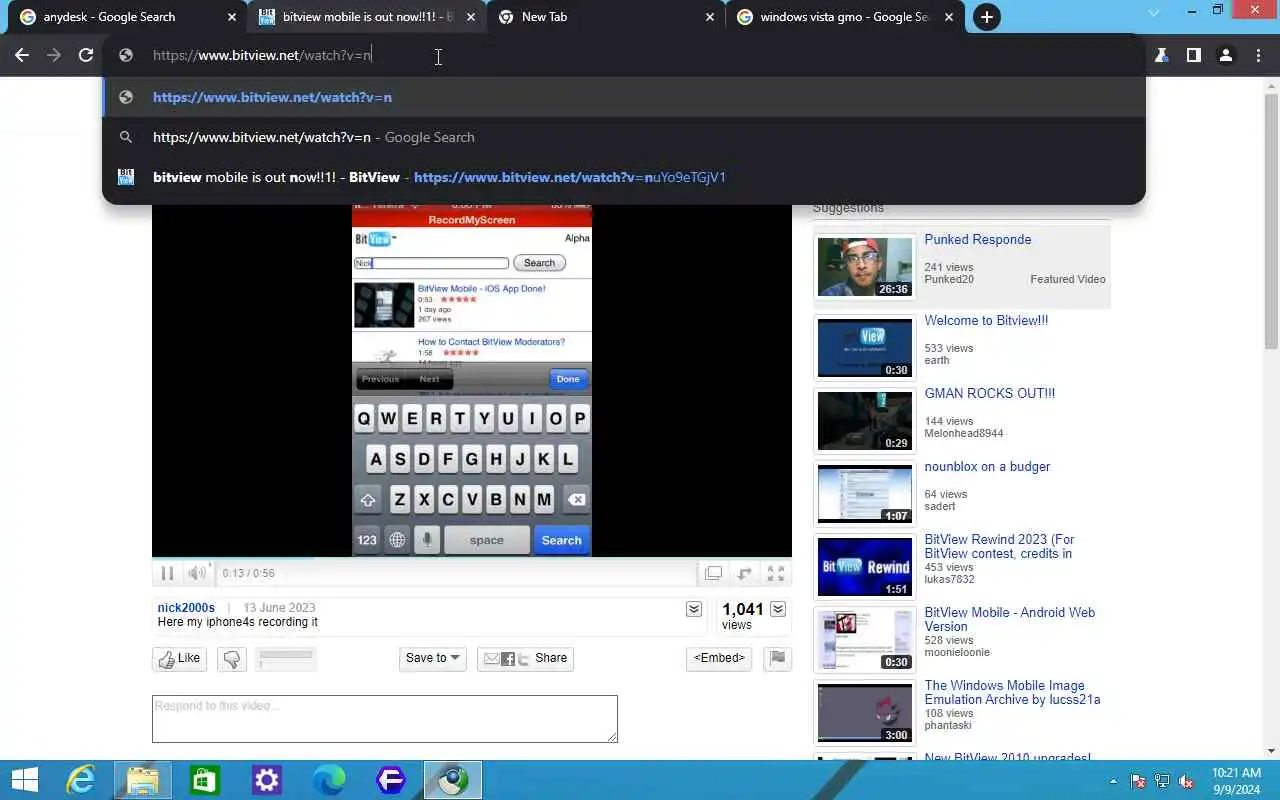The image size is (1280, 800).
Task: Launch Internet Explorer from taskbar
Action: (80, 780)
